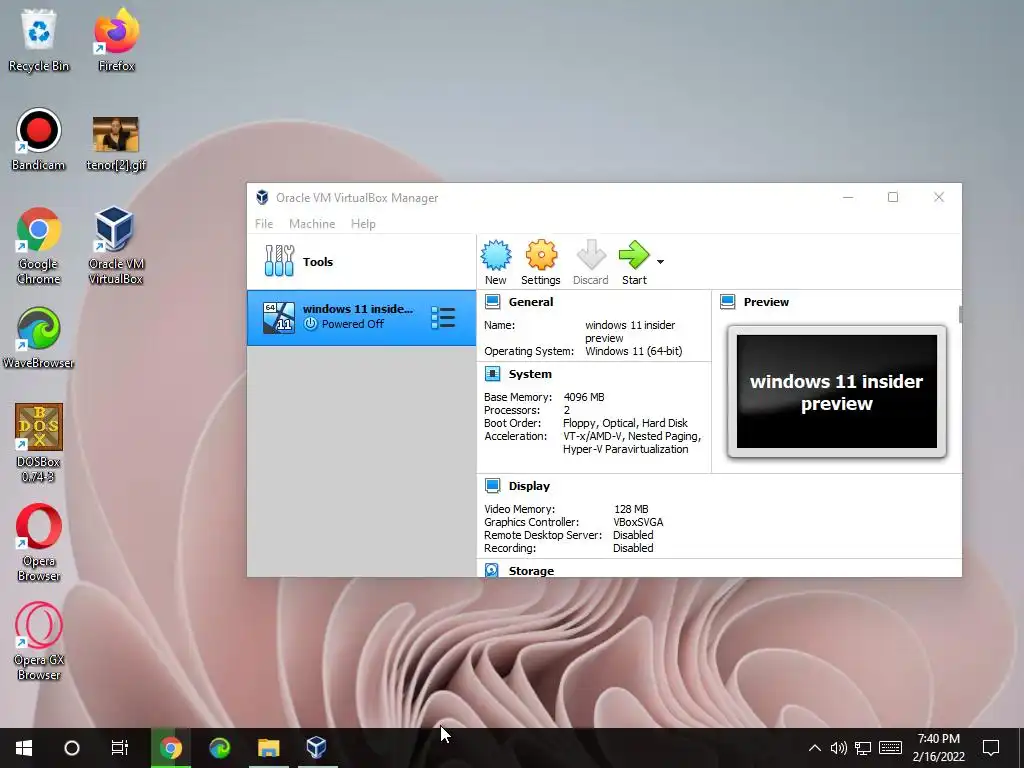Select the DOSBox 0.74-3 desktop shortcut

39,443
